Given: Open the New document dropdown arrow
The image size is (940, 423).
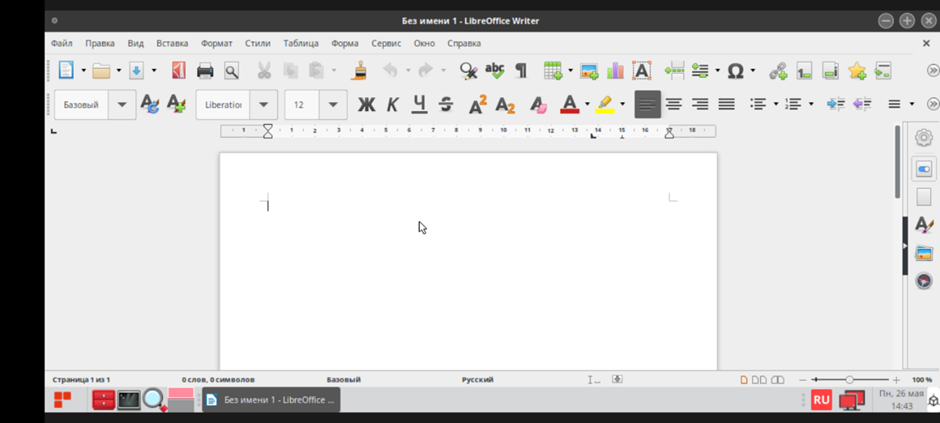Looking at the screenshot, I should [83, 71].
